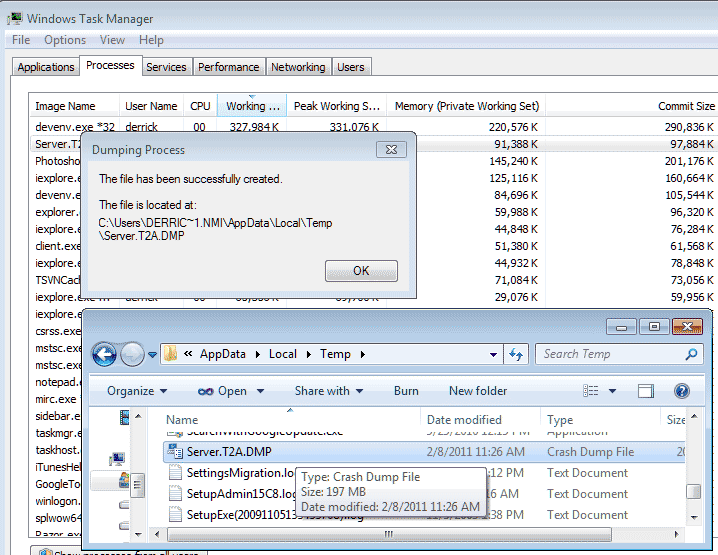Click the Help question mark icon
The width and height of the screenshot is (718, 555).
[682, 391]
